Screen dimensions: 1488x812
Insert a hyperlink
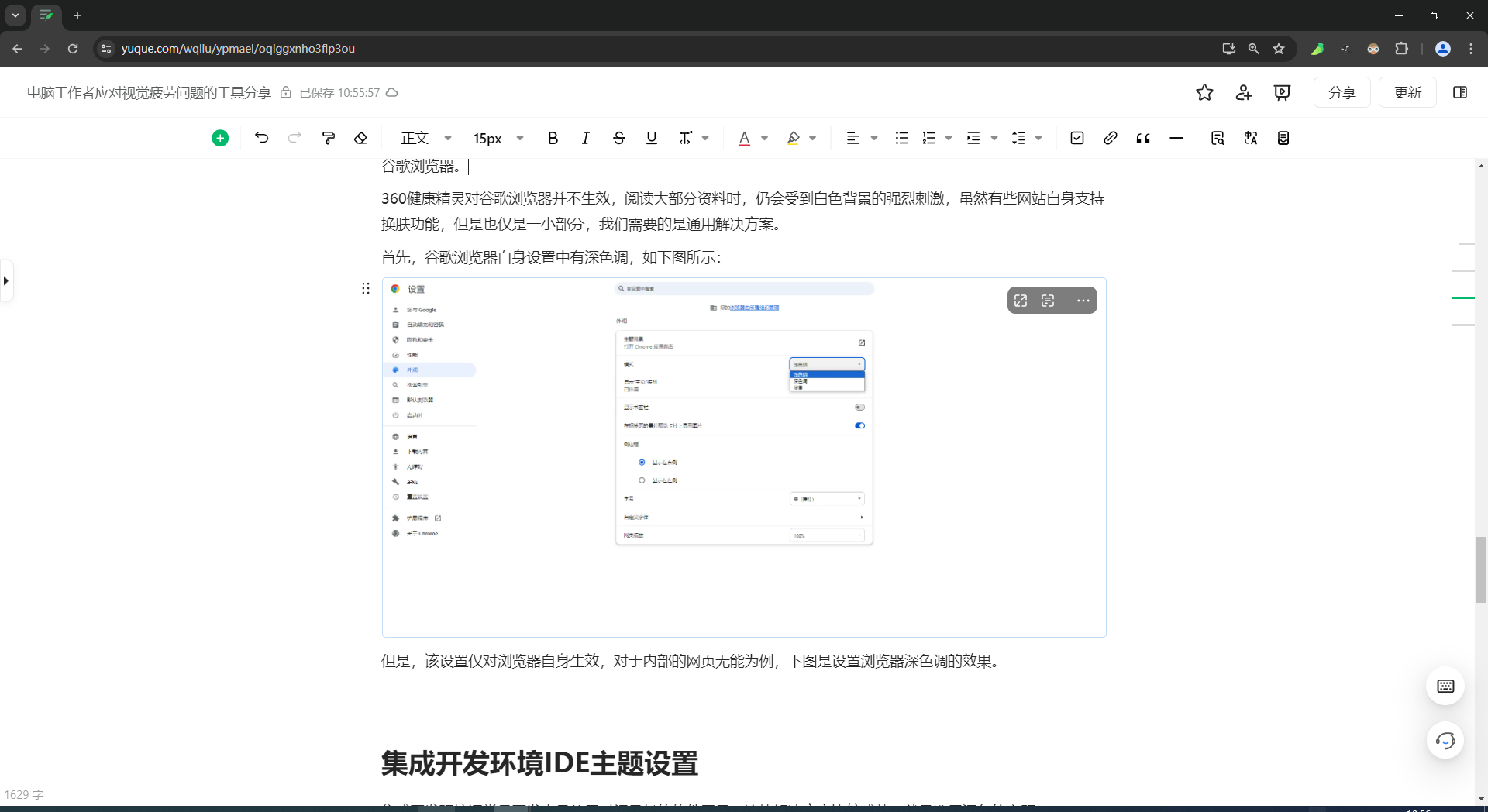coord(1111,138)
